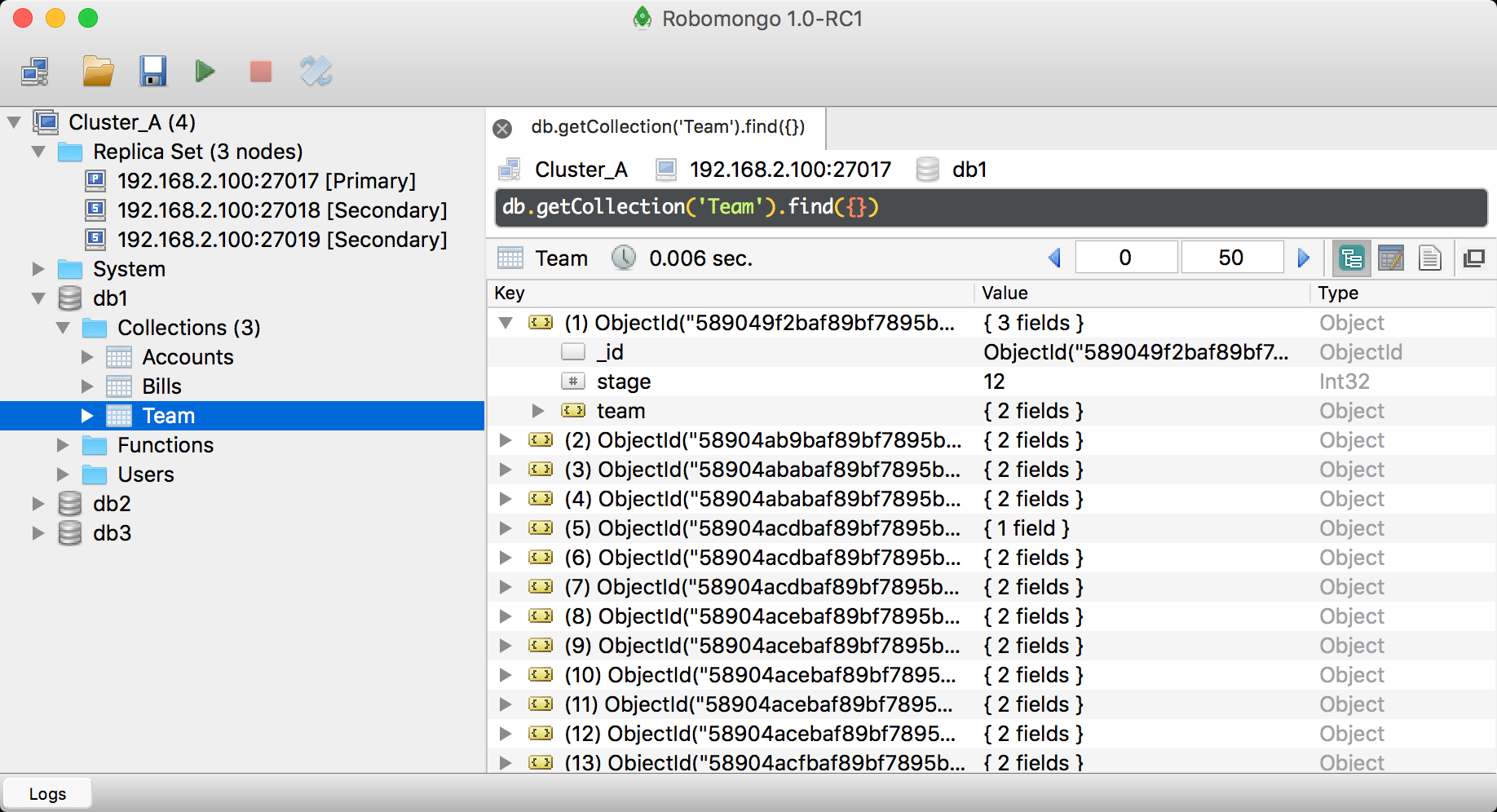Open the Manage Connections dialog

(34, 71)
